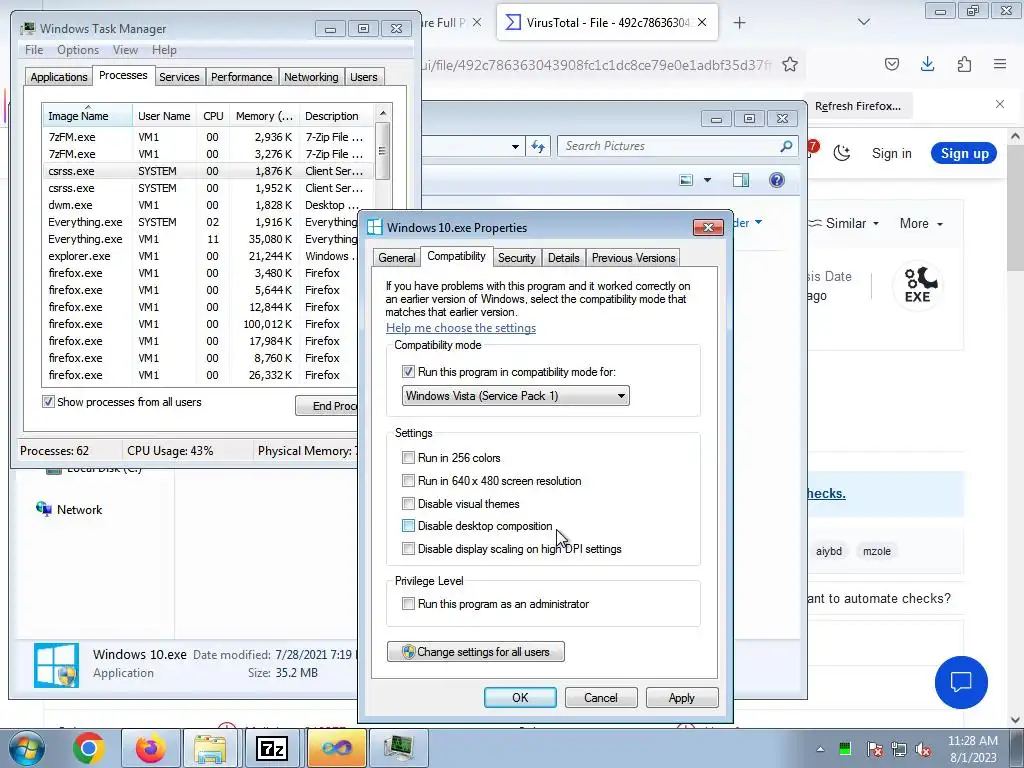Open Firefox hamburger application menu
The height and width of the screenshot is (768, 1024).
coord(1000,64)
